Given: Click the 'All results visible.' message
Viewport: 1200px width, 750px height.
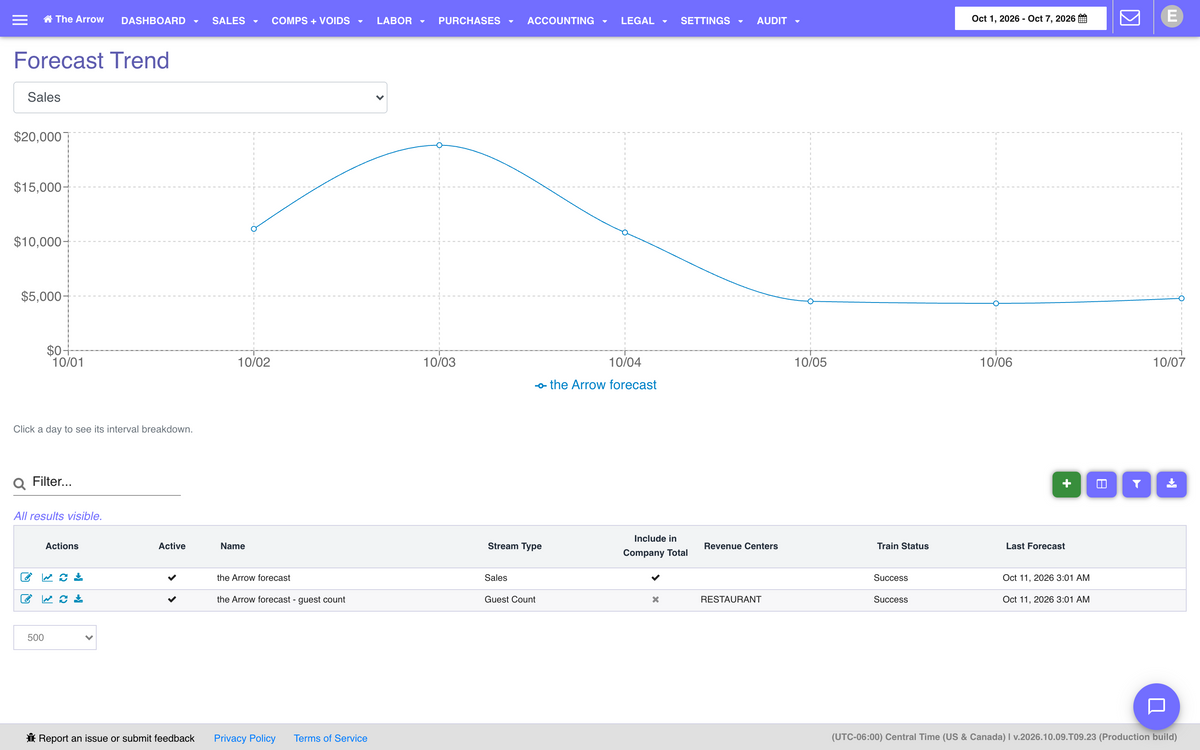Looking at the screenshot, I should [x=58, y=516].
